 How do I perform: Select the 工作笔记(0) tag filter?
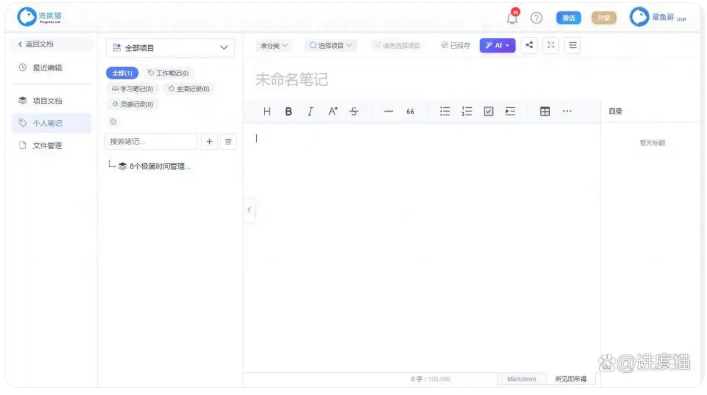(x=168, y=73)
